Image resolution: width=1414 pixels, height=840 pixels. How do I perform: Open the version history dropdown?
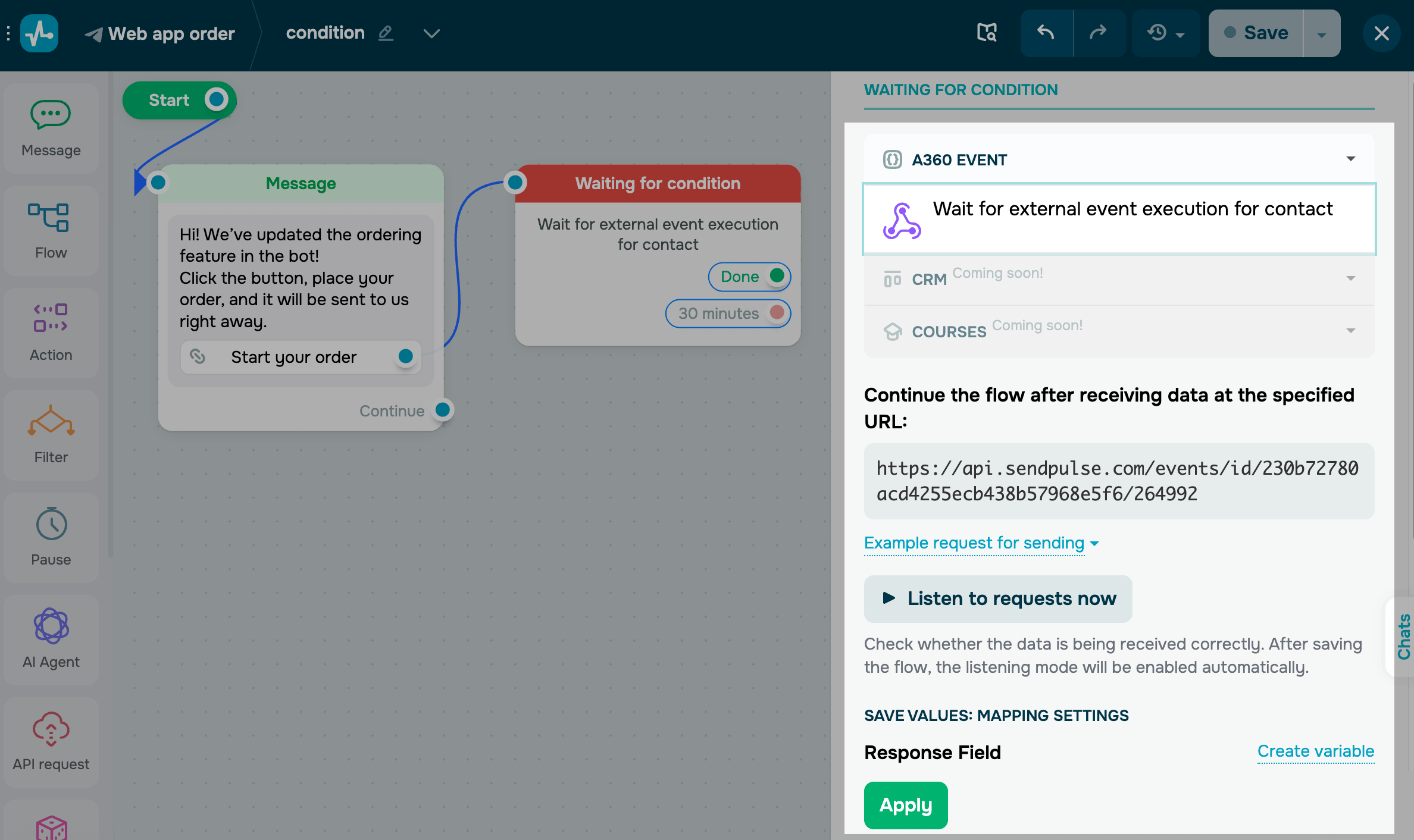[x=1165, y=33]
